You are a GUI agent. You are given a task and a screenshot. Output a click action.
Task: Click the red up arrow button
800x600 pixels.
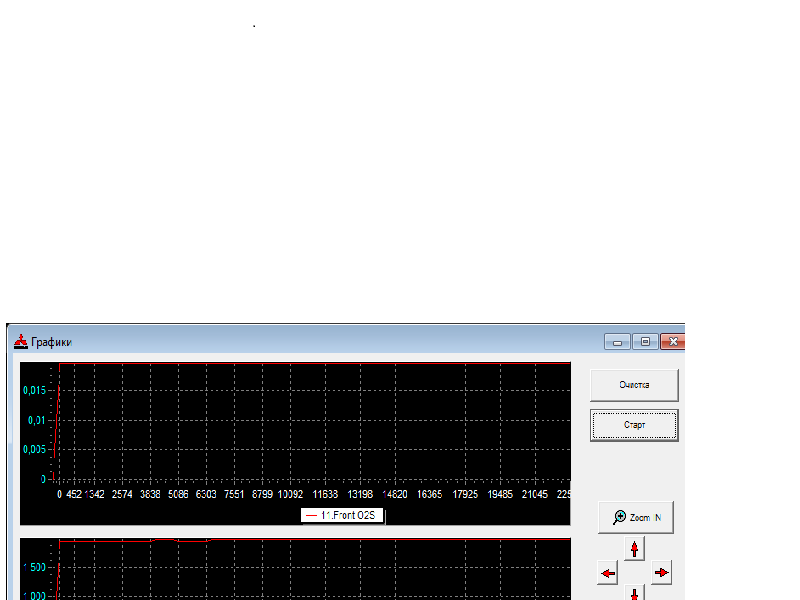click(634, 549)
